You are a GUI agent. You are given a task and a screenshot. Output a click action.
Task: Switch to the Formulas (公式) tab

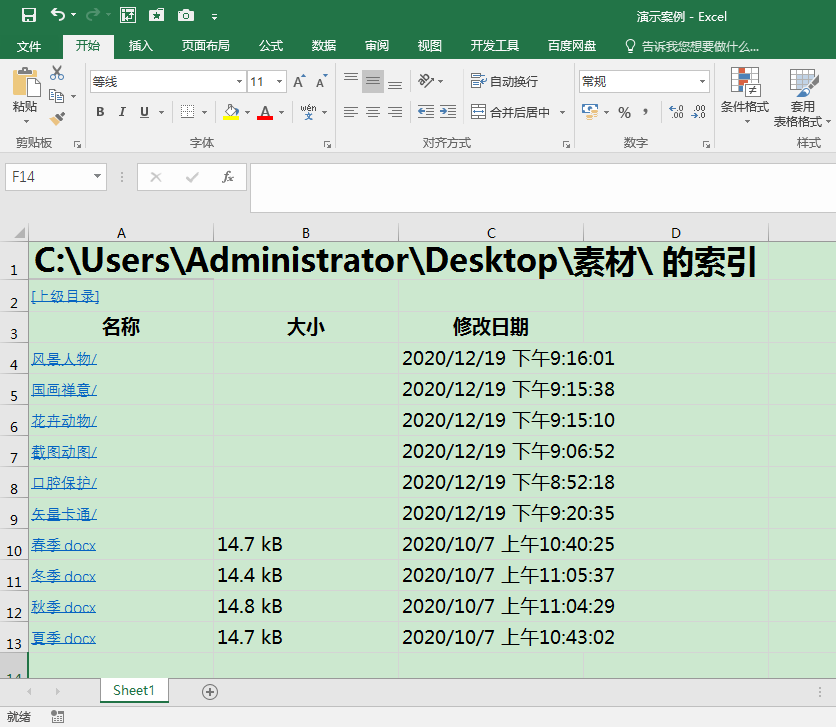[x=271, y=46]
